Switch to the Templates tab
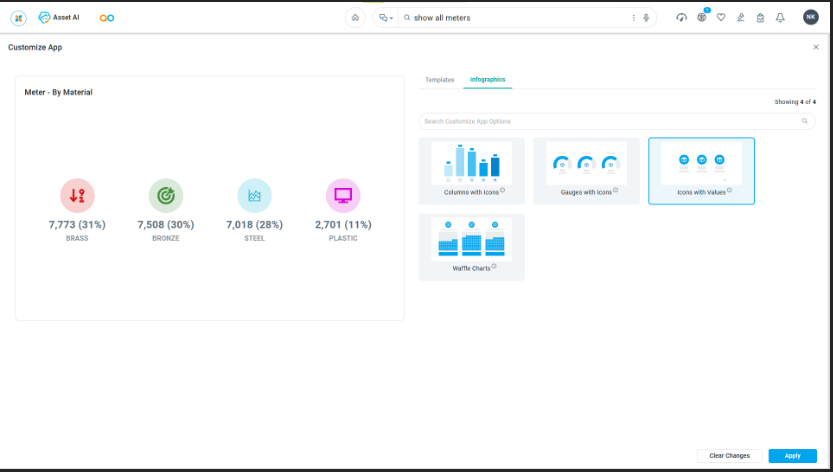Viewport: 833px width, 472px height. pyautogui.click(x=439, y=79)
